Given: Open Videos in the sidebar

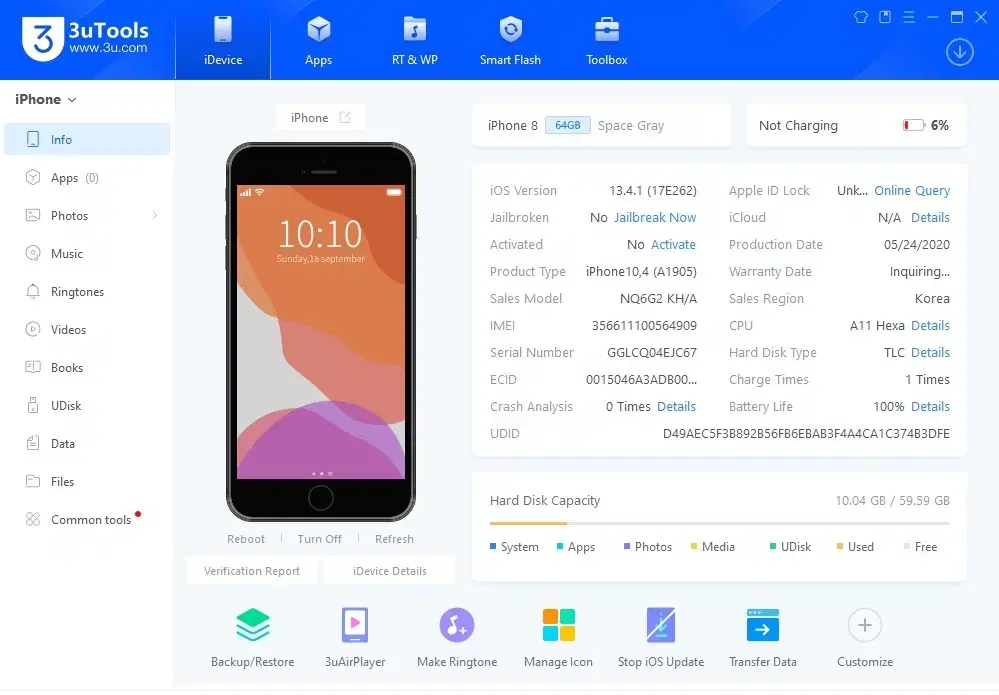Looking at the screenshot, I should click(87, 329).
